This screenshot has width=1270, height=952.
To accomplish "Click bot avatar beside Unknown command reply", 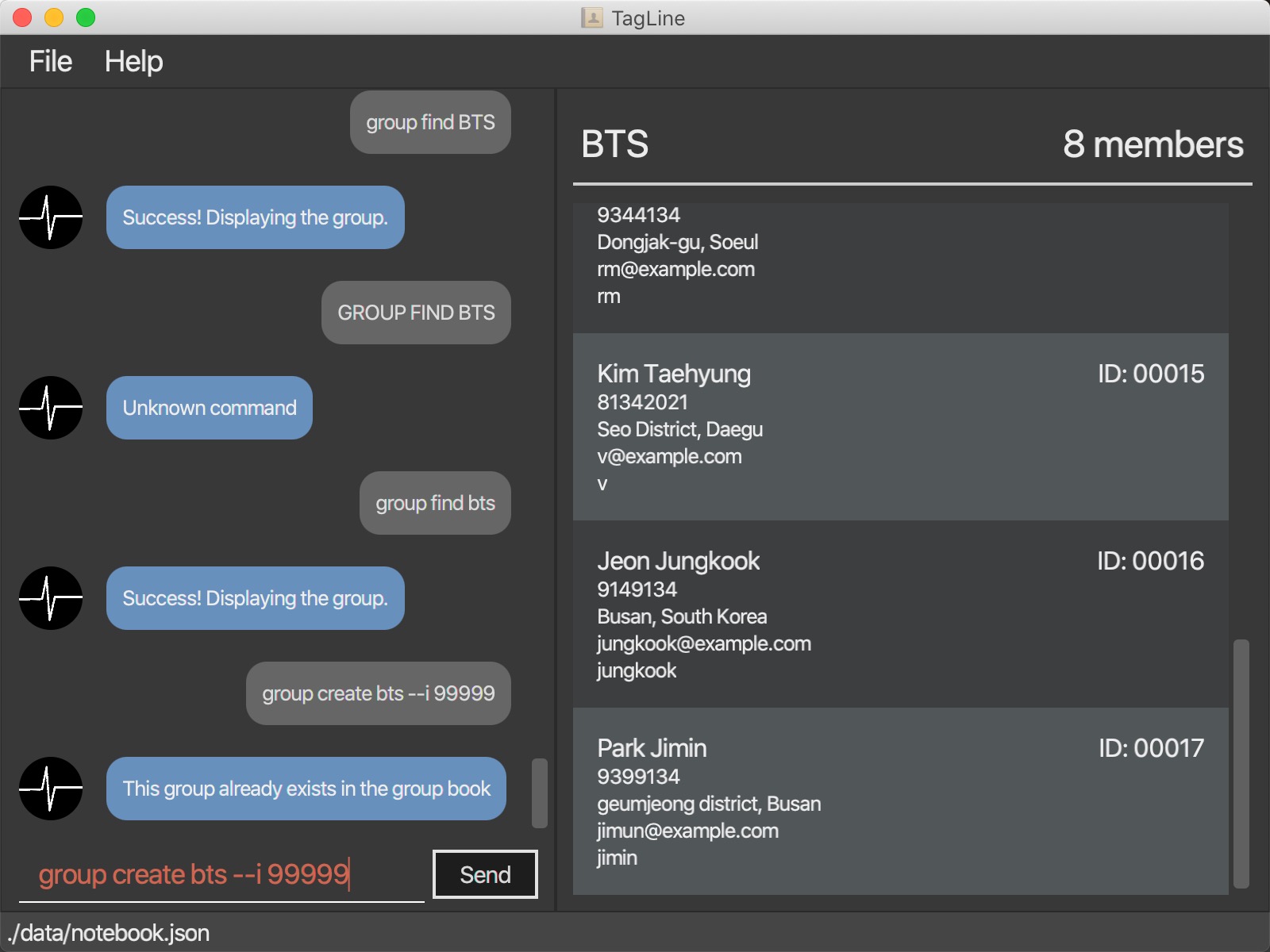I will 51,408.
